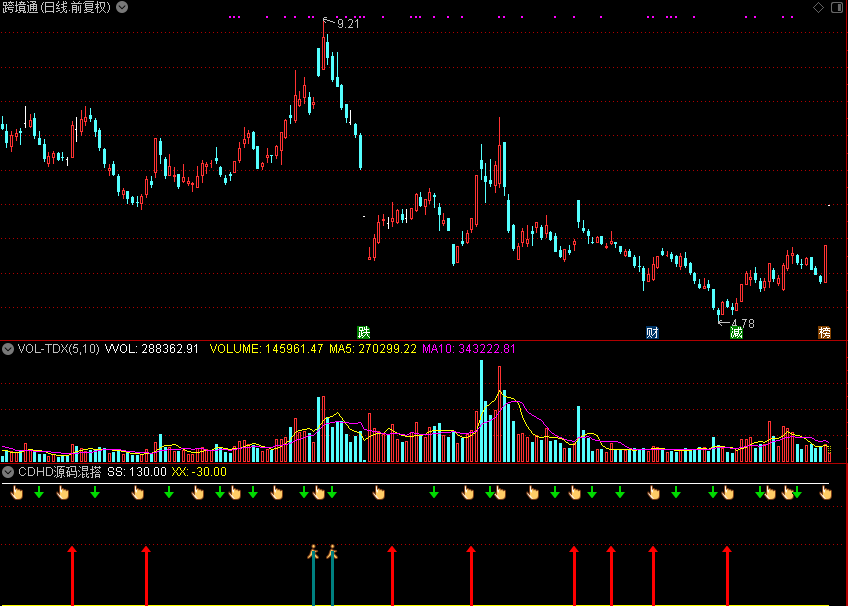Click the blue 财 event marker
This screenshot has height=606, width=848.
tap(652, 332)
